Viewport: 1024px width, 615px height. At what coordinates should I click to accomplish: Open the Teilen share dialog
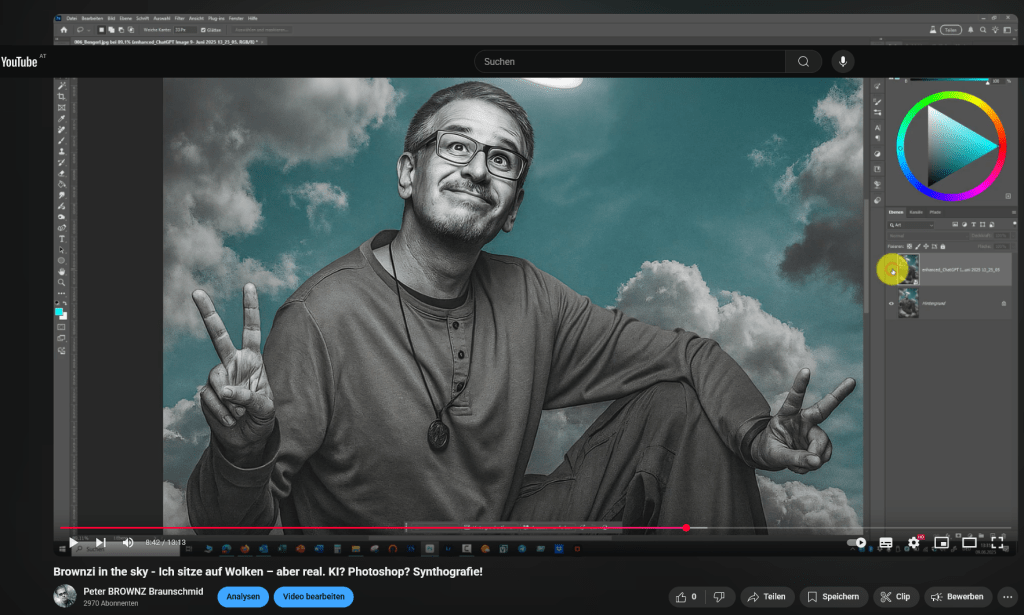(765, 597)
